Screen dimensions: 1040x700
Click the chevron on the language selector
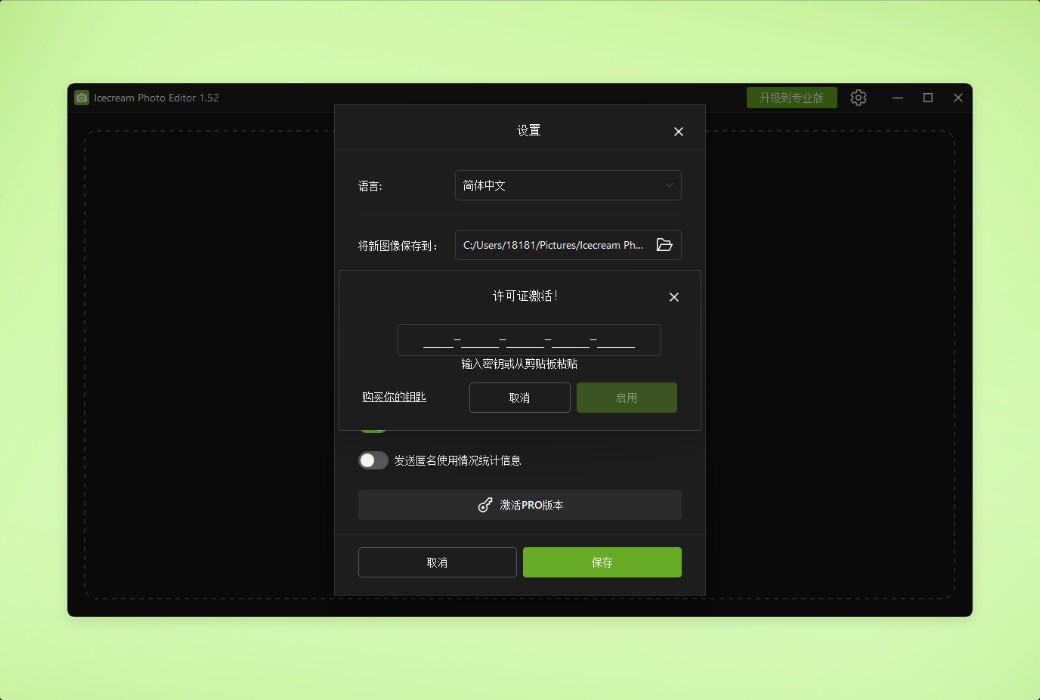pyautogui.click(x=670, y=185)
